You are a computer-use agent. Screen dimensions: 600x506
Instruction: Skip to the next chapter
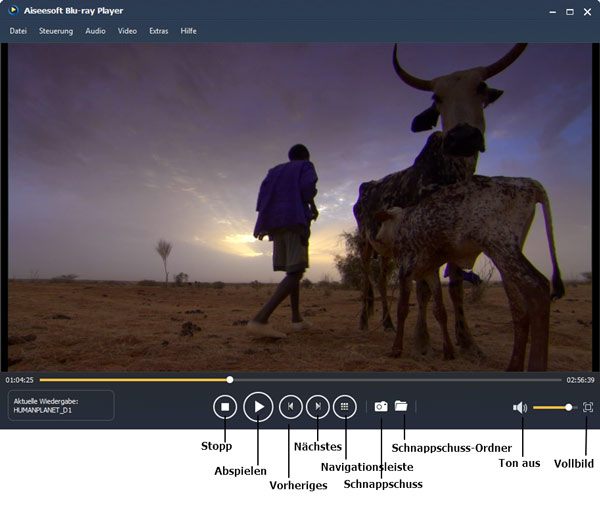click(x=317, y=407)
